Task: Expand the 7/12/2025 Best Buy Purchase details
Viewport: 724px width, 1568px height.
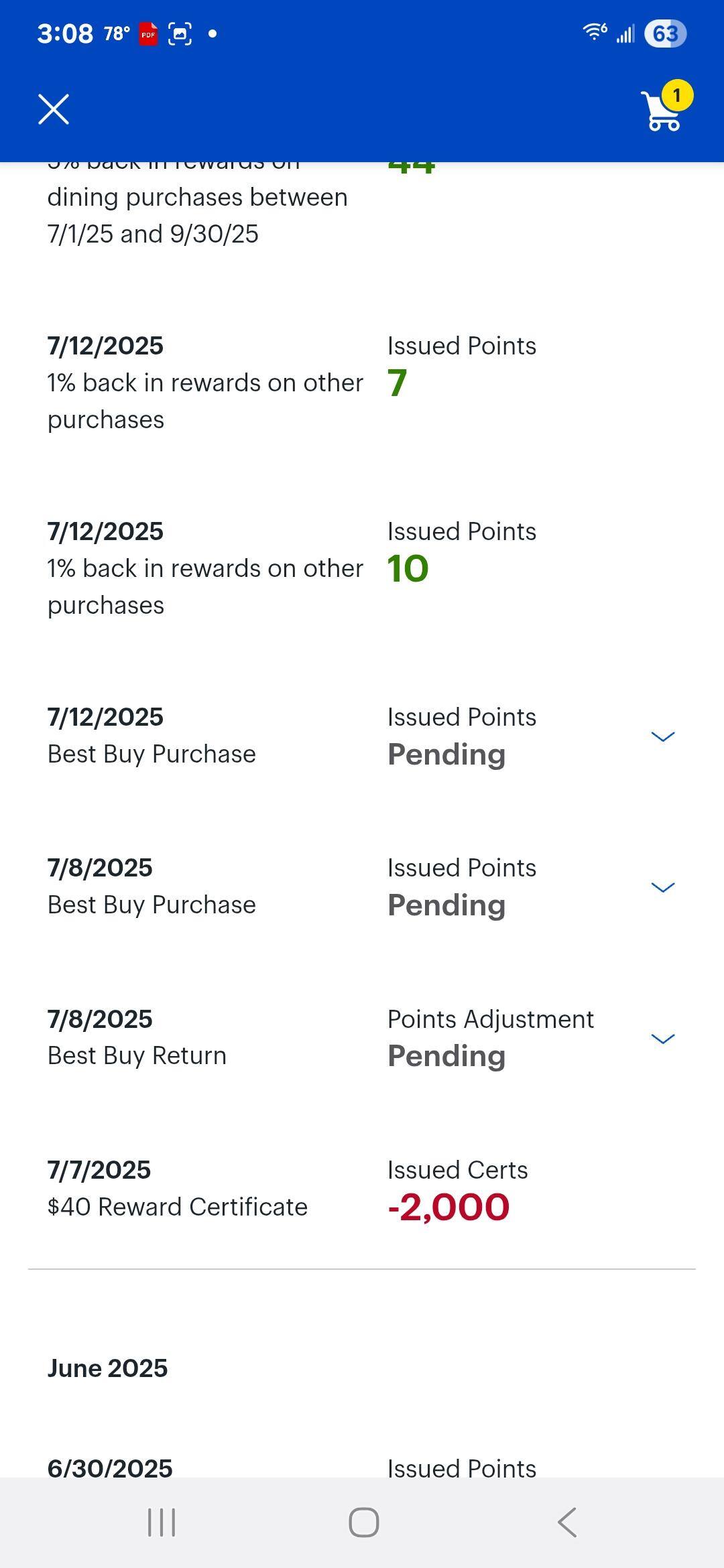Action: [x=662, y=736]
